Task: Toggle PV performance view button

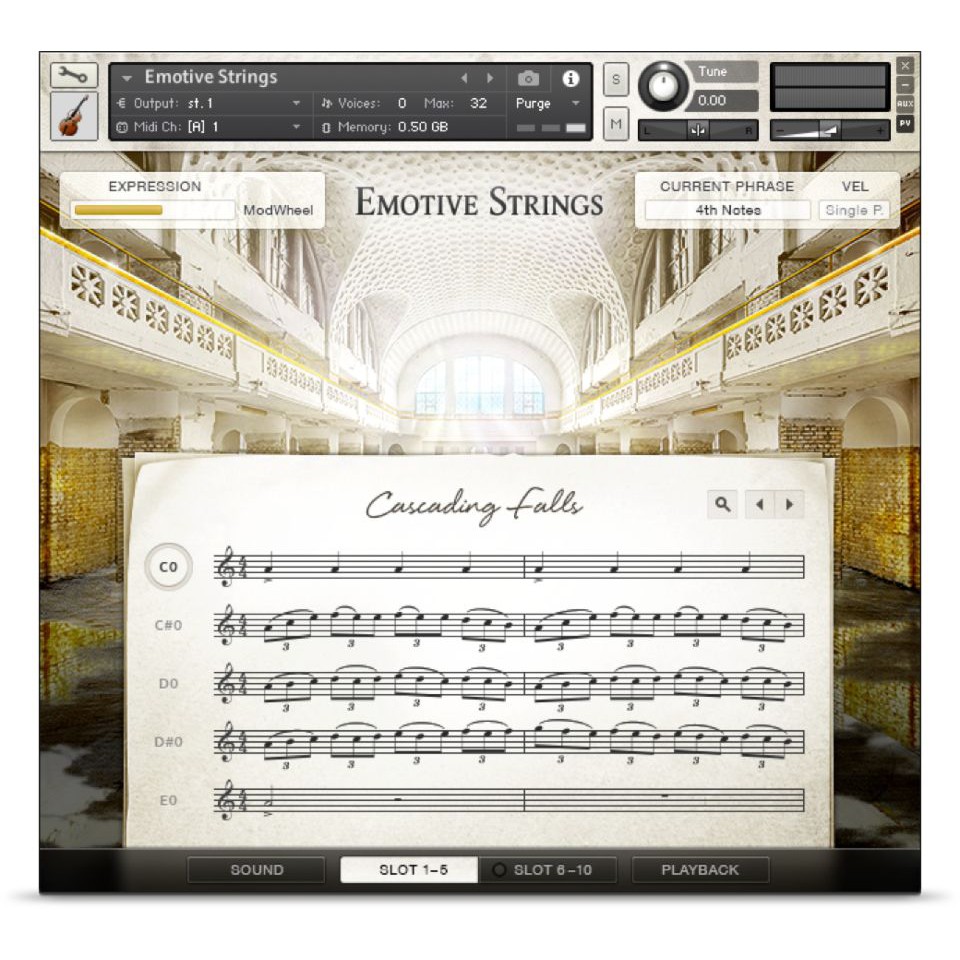Action: click(x=905, y=123)
